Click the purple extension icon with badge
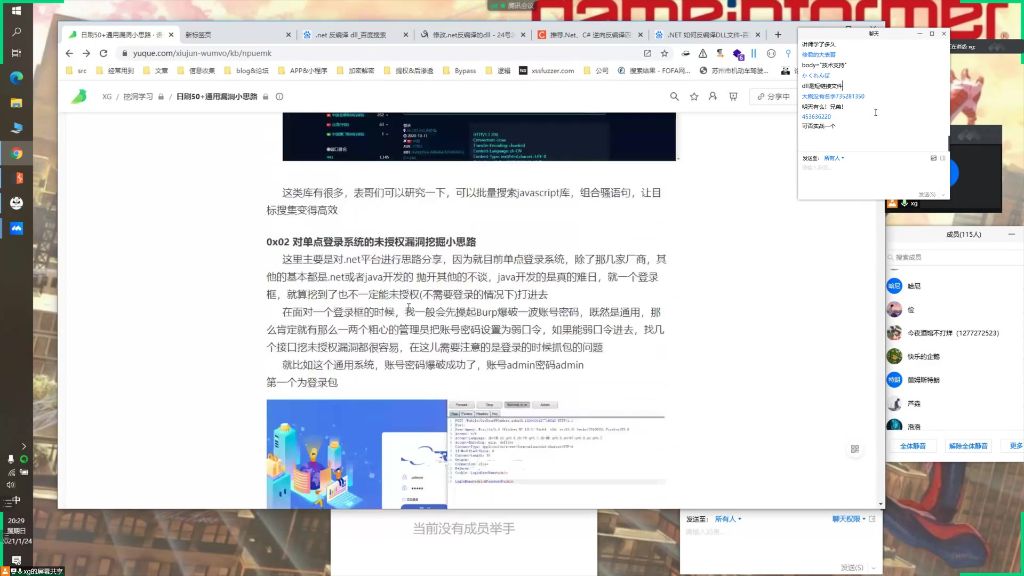The image size is (1024, 576). coord(738,54)
